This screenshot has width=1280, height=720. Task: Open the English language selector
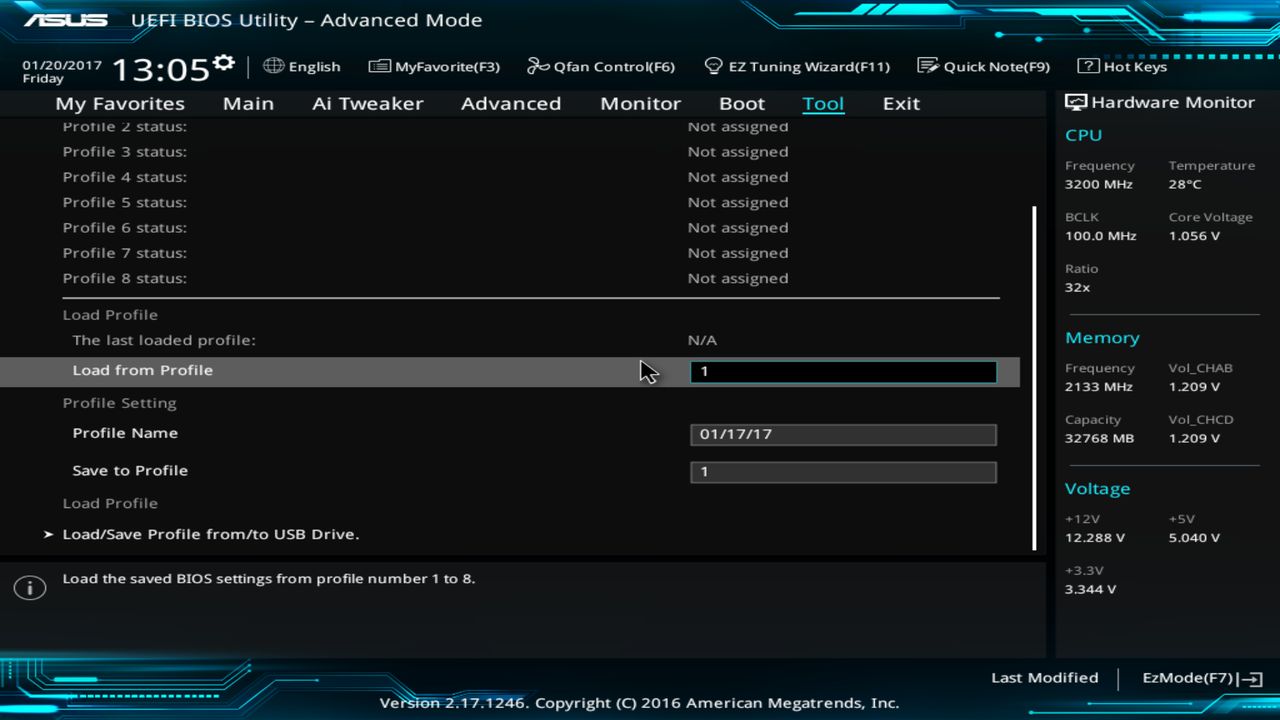pyautogui.click(x=302, y=66)
